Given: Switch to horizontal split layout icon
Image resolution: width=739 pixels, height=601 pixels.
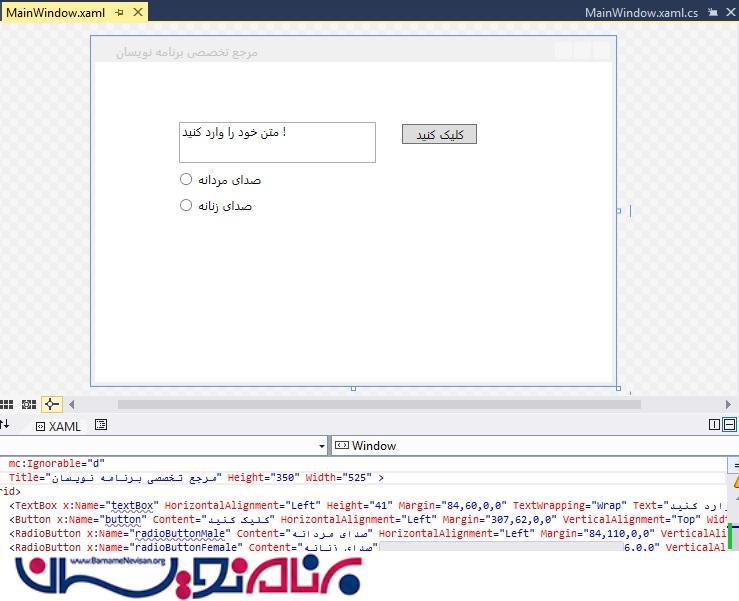Looking at the screenshot, I should coord(729,425).
